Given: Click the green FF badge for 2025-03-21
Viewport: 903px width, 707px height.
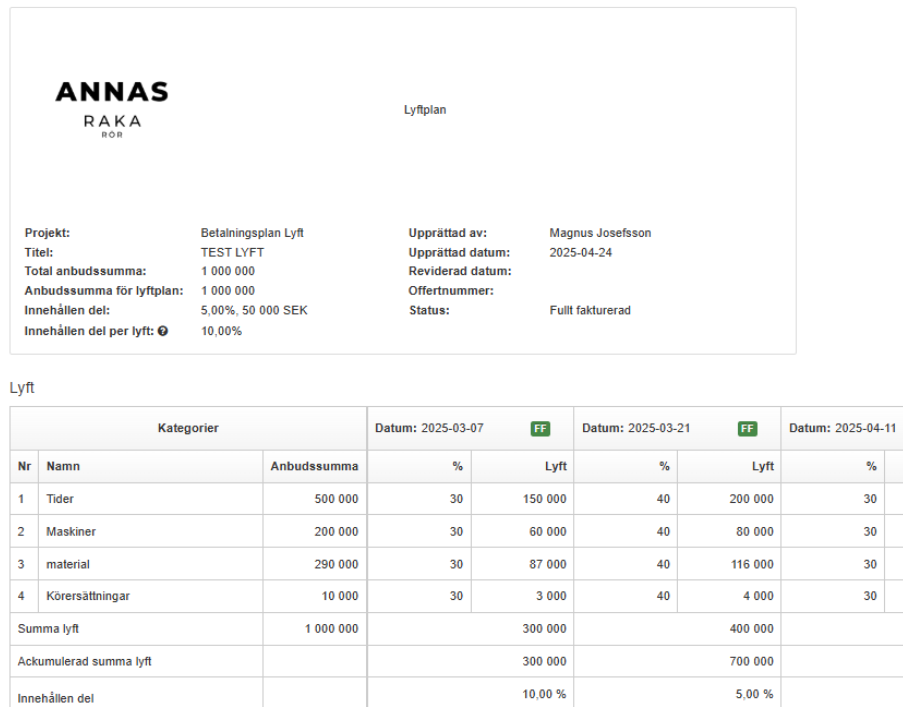Looking at the screenshot, I should pos(746,428).
